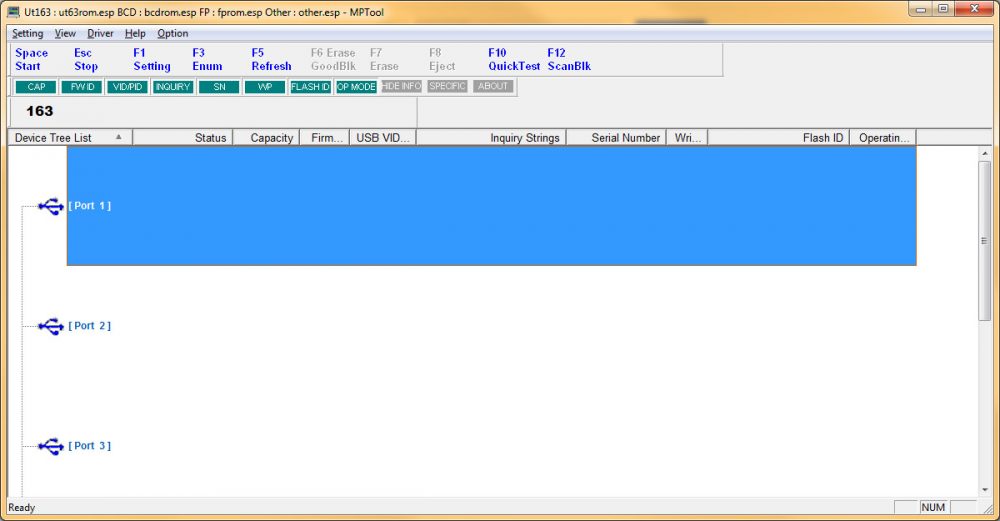1000x521 pixels.
Task: Toggle the FW ID column button
Action: click(x=82, y=87)
